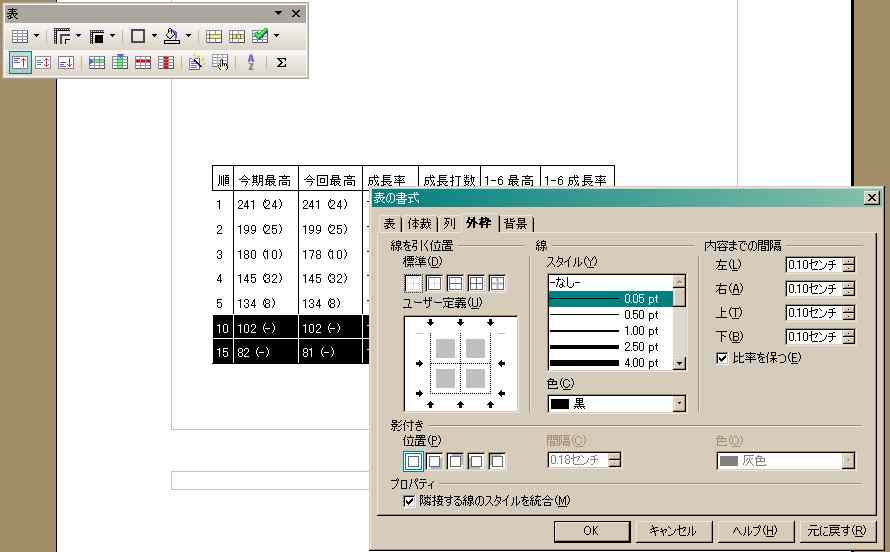Select the insert column icon
The width and height of the screenshot is (890, 552).
[120, 62]
